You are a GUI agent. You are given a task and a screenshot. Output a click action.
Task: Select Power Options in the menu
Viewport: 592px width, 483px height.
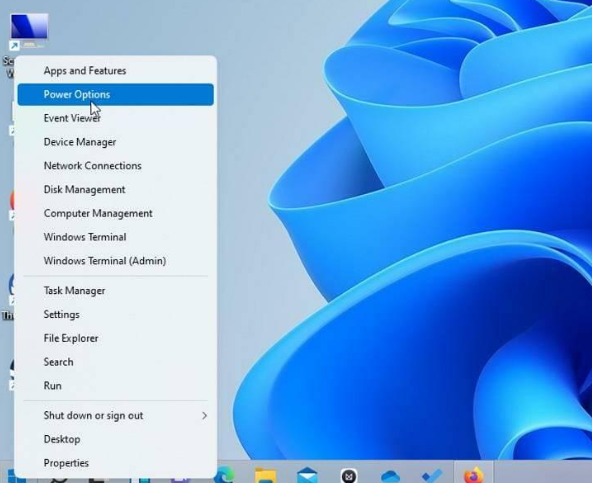[x=116, y=94]
